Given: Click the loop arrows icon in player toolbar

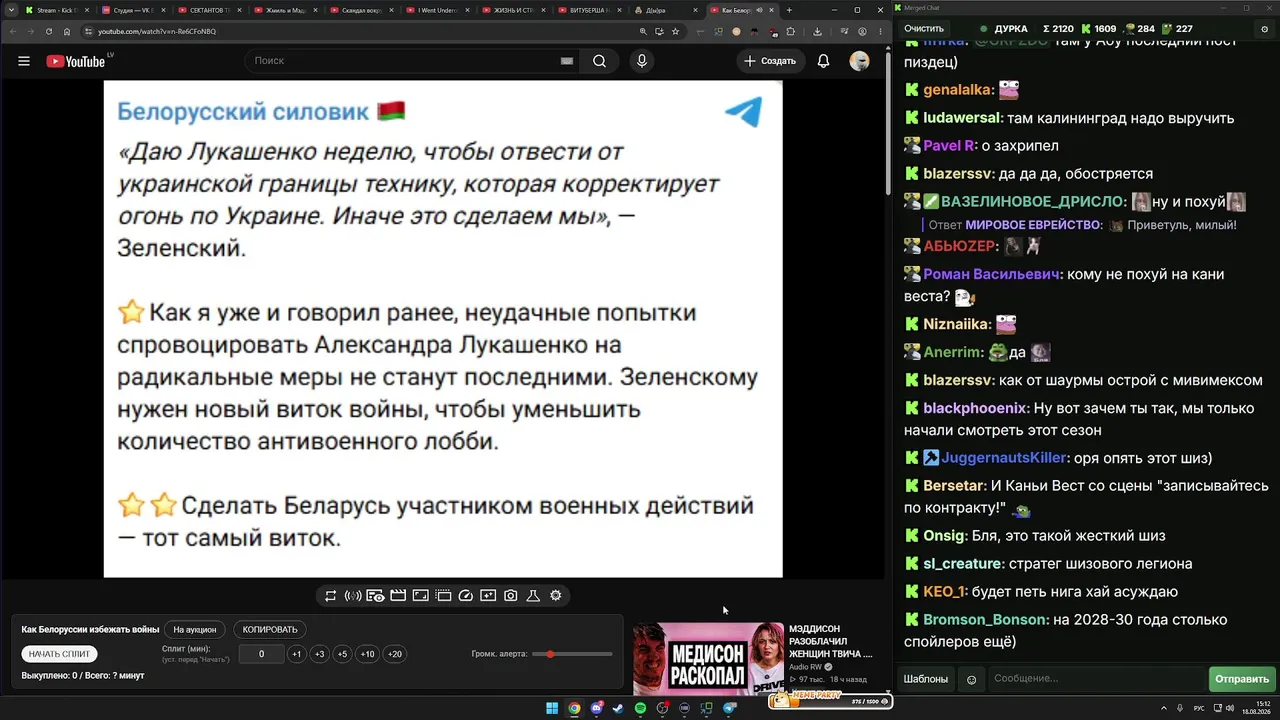Looking at the screenshot, I should click(x=331, y=596).
